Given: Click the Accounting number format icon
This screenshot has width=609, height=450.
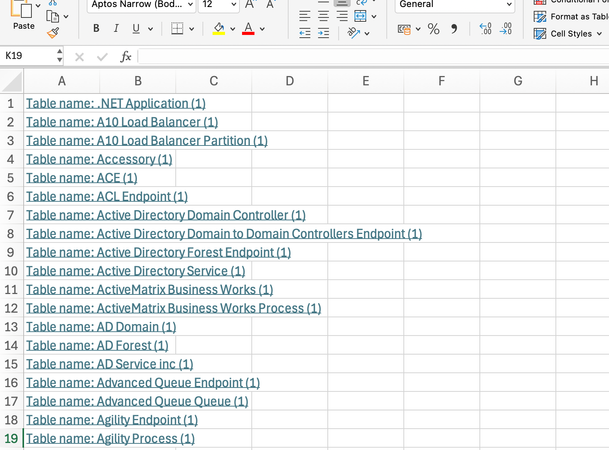Looking at the screenshot, I should 404,29.
